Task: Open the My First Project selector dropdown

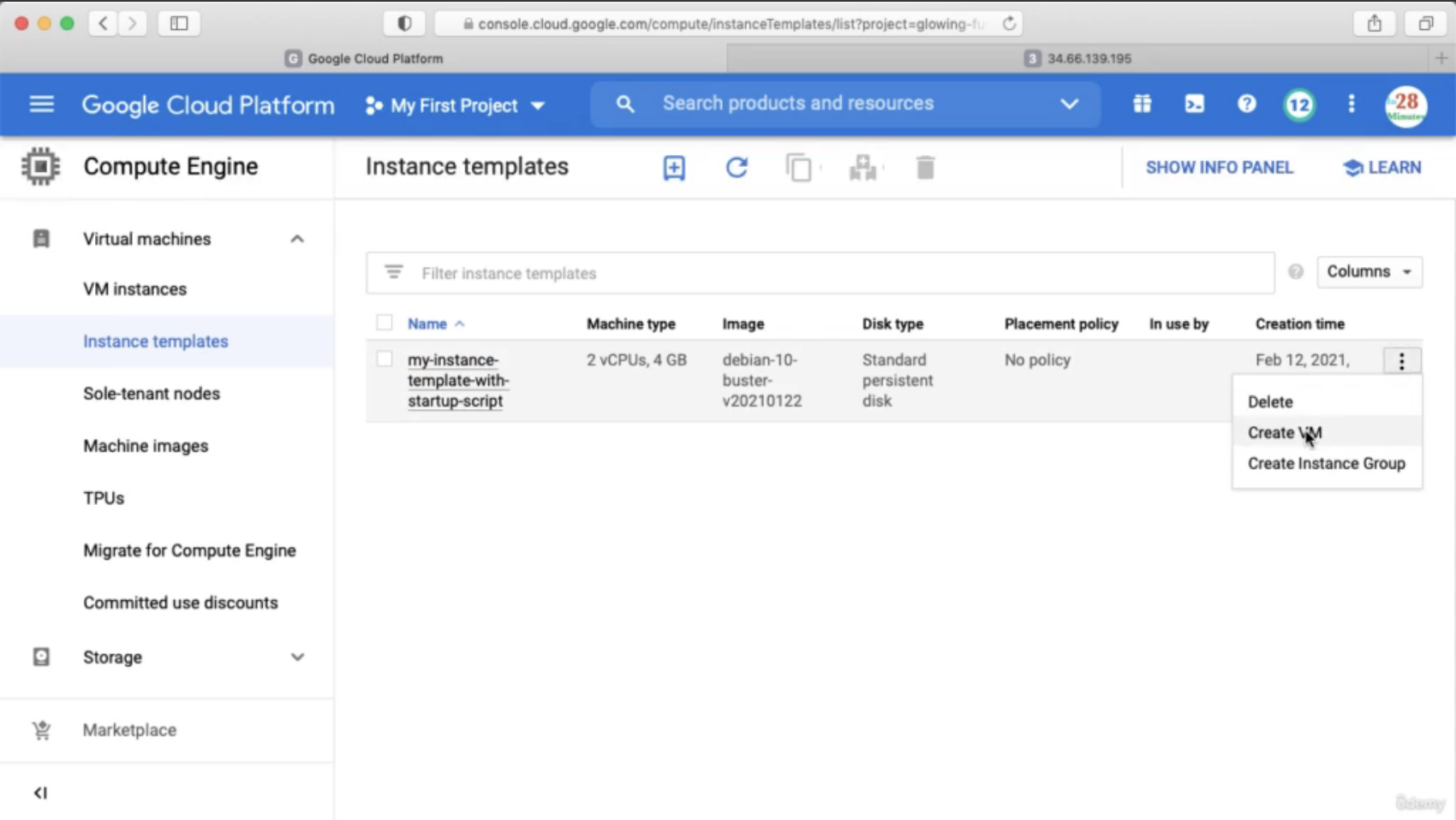Action: pyautogui.click(x=455, y=105)
